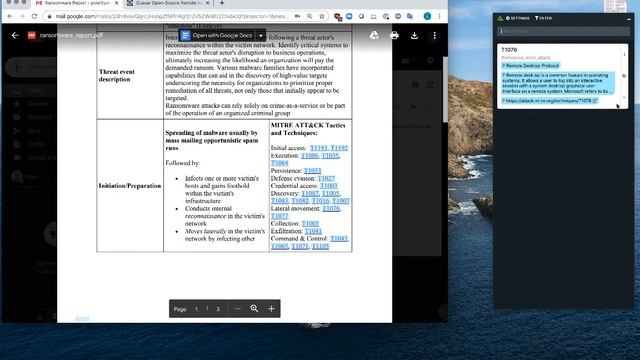Click the red PDF file icon
The height and width of the screenshot is (360, 640).
coord(31,36)
